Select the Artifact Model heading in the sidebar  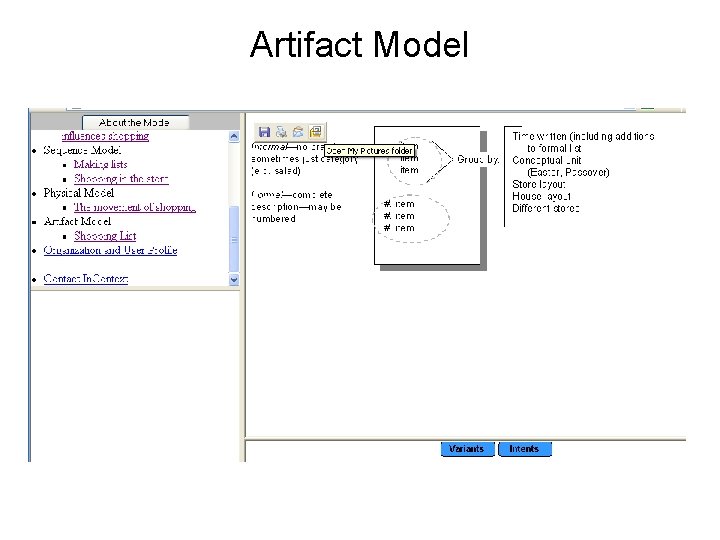[77, 221]
